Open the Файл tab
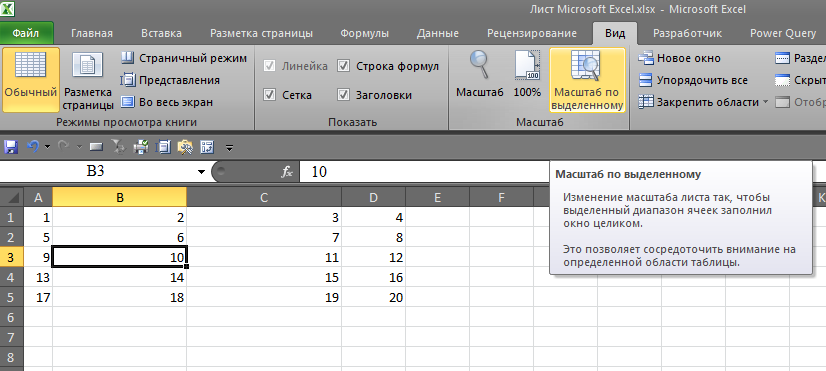Screen dimensions: 826x371 (26, 33)
